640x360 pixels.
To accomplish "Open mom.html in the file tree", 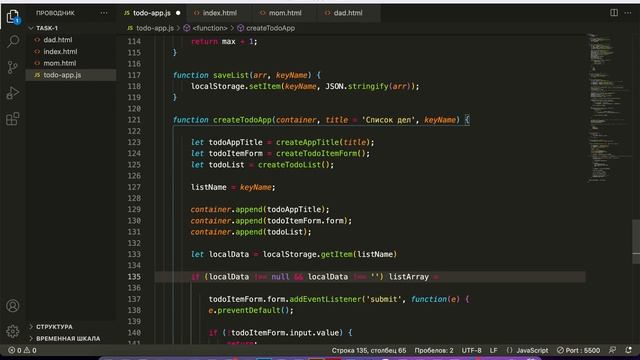I will (60, 63).
